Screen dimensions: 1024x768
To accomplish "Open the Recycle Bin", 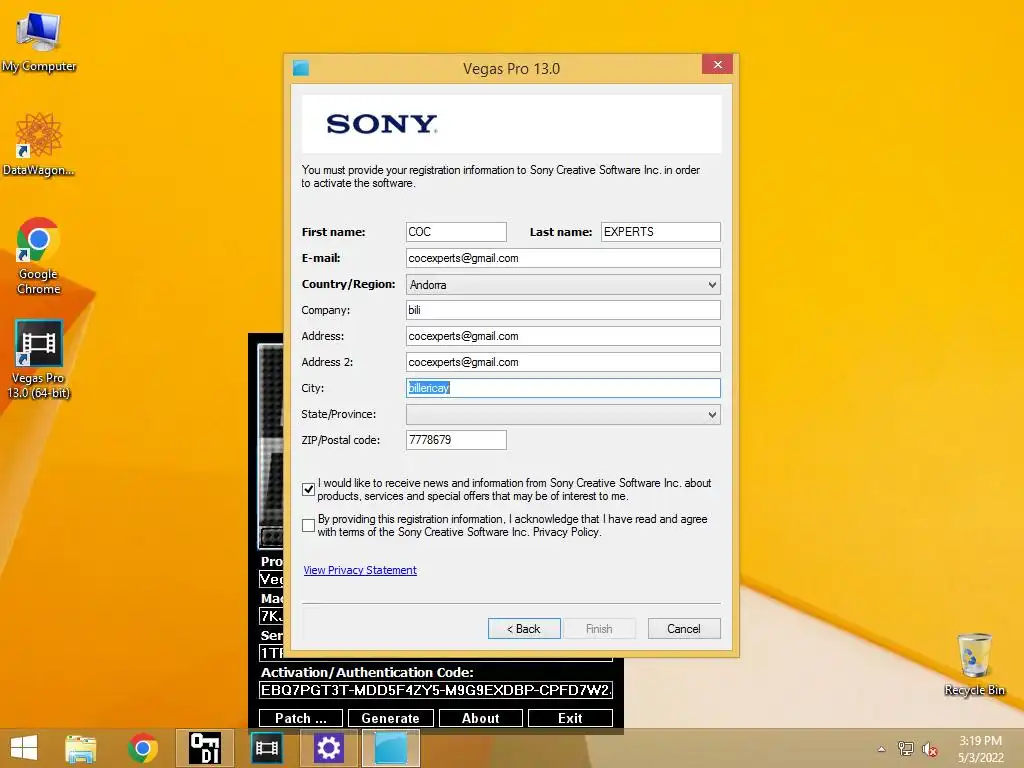I will tap(974, 665).
